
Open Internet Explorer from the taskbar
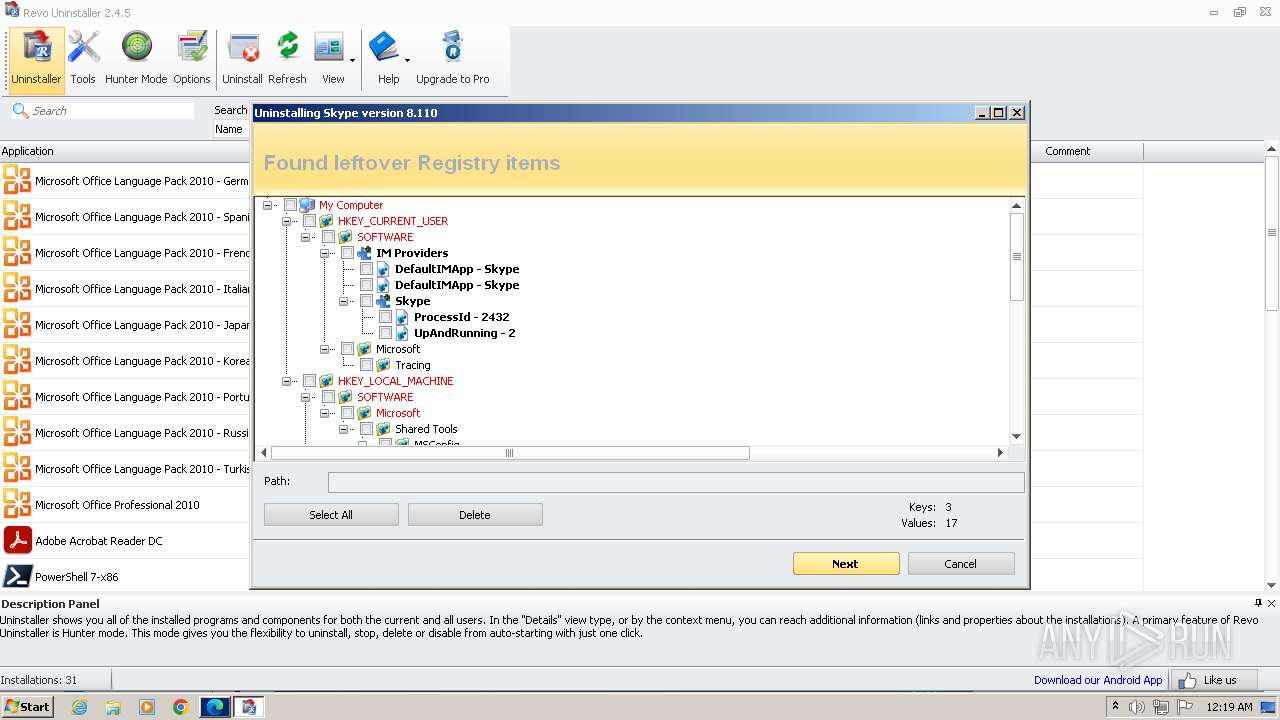[x=79, y=707]
